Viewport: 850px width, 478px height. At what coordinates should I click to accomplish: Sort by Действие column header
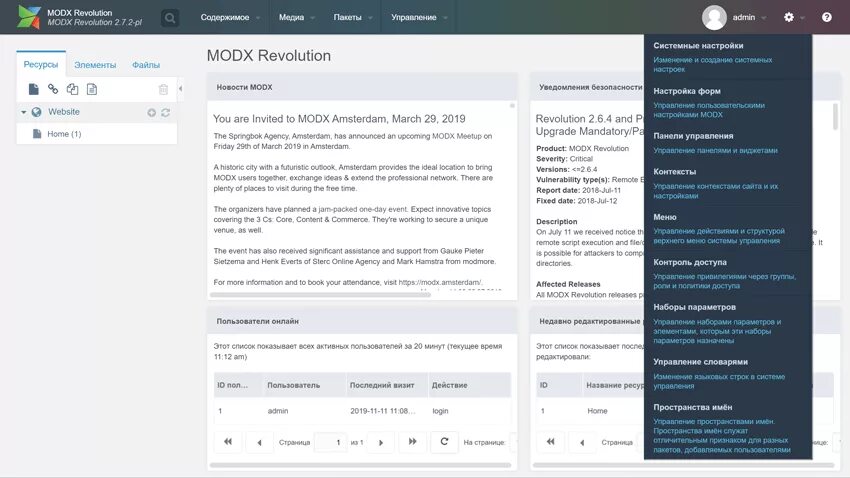[469, 385]
